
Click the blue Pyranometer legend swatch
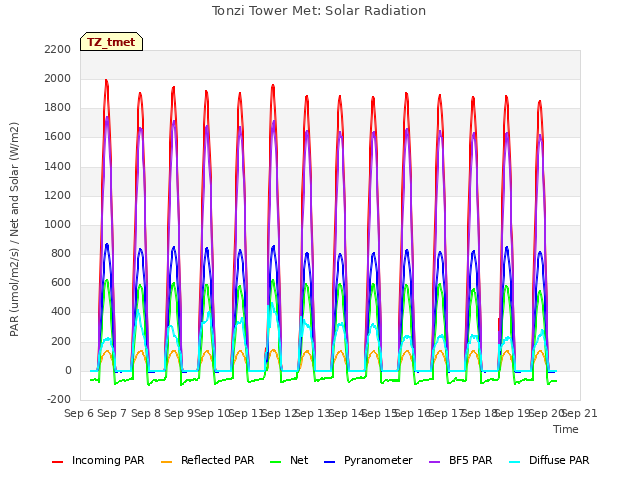330,462
